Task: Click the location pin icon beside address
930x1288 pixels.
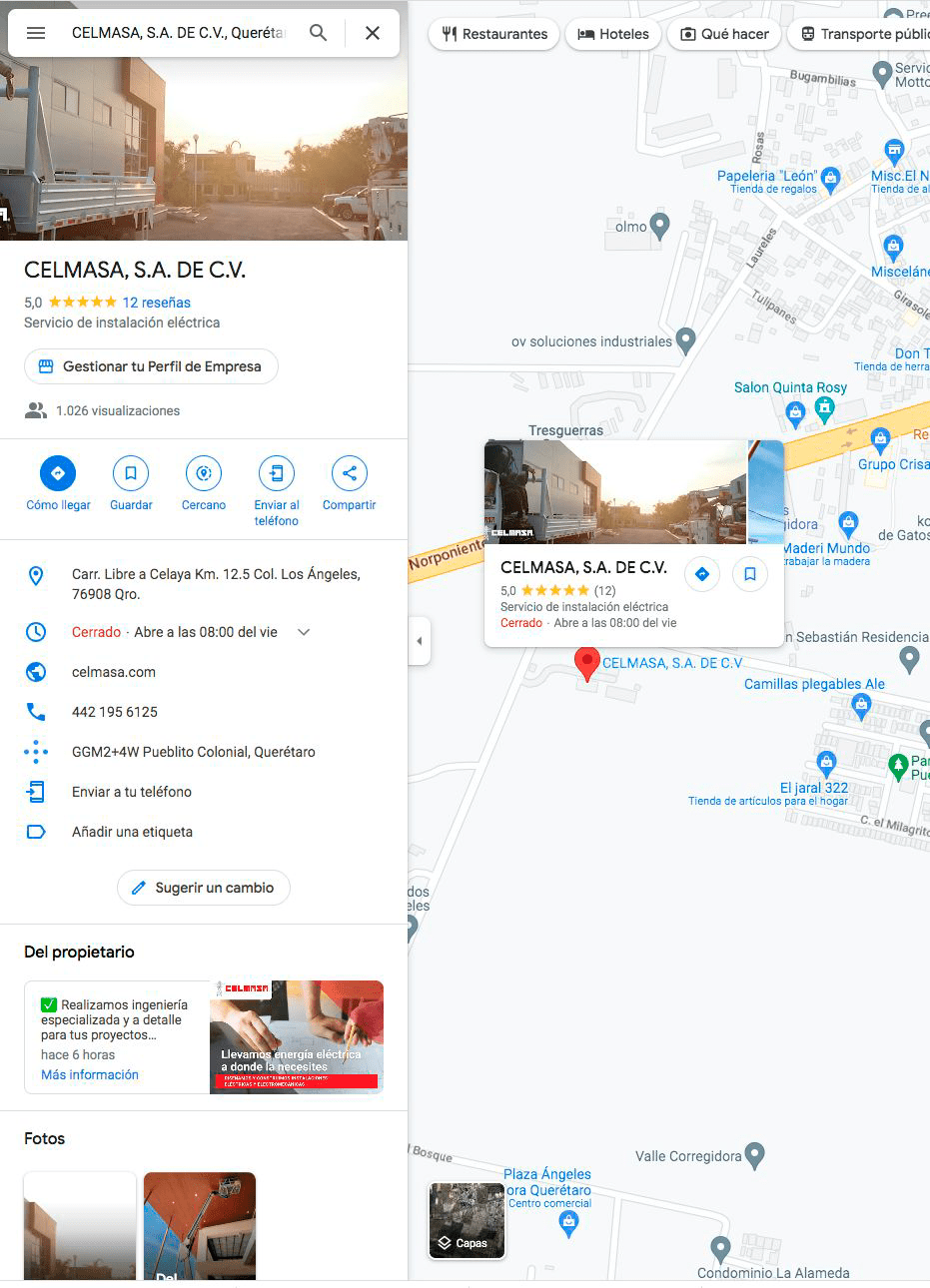Action: pyautogui.click(x=36, y=575)
